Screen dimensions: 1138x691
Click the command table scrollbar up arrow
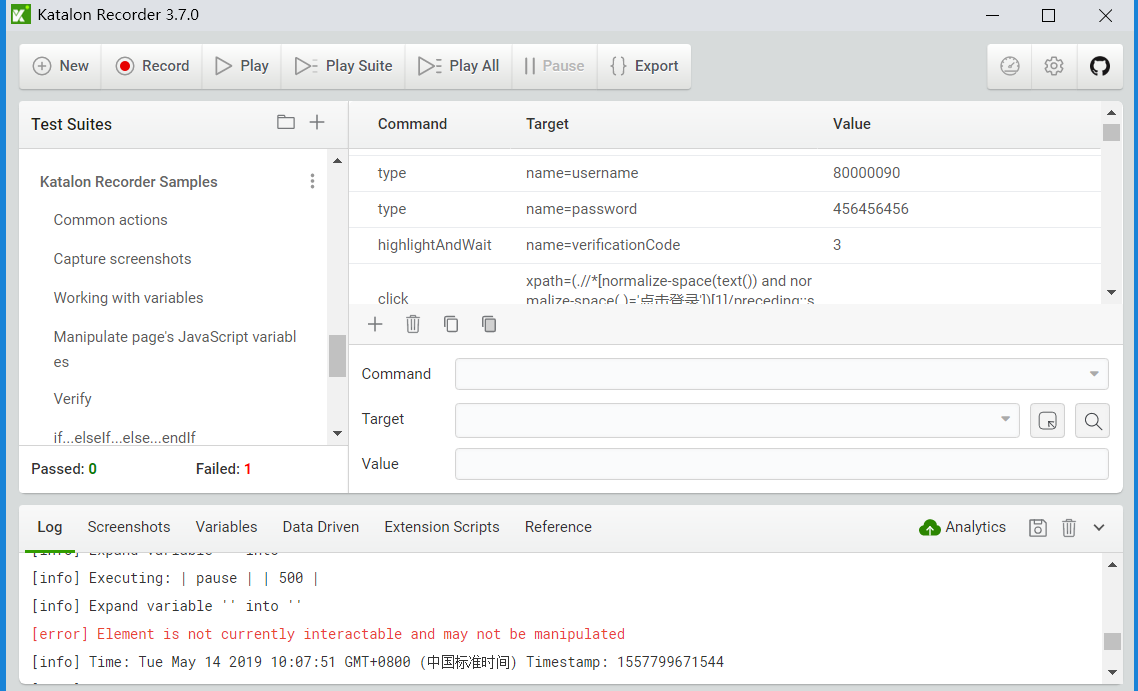click(1111, 113)
